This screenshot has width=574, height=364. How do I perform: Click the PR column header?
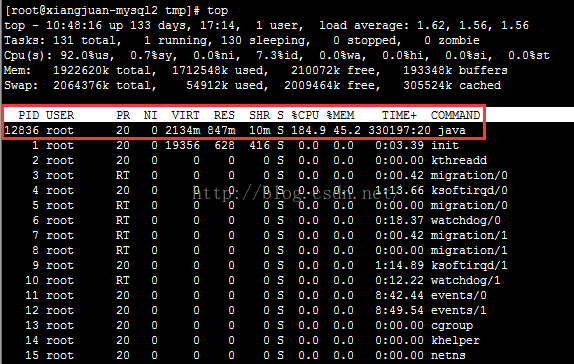click(x=123, y=115)
